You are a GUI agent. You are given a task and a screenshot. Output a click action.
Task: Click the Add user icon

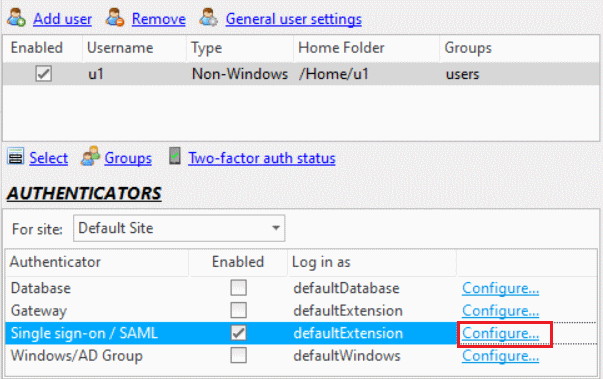tap(17, 18)
